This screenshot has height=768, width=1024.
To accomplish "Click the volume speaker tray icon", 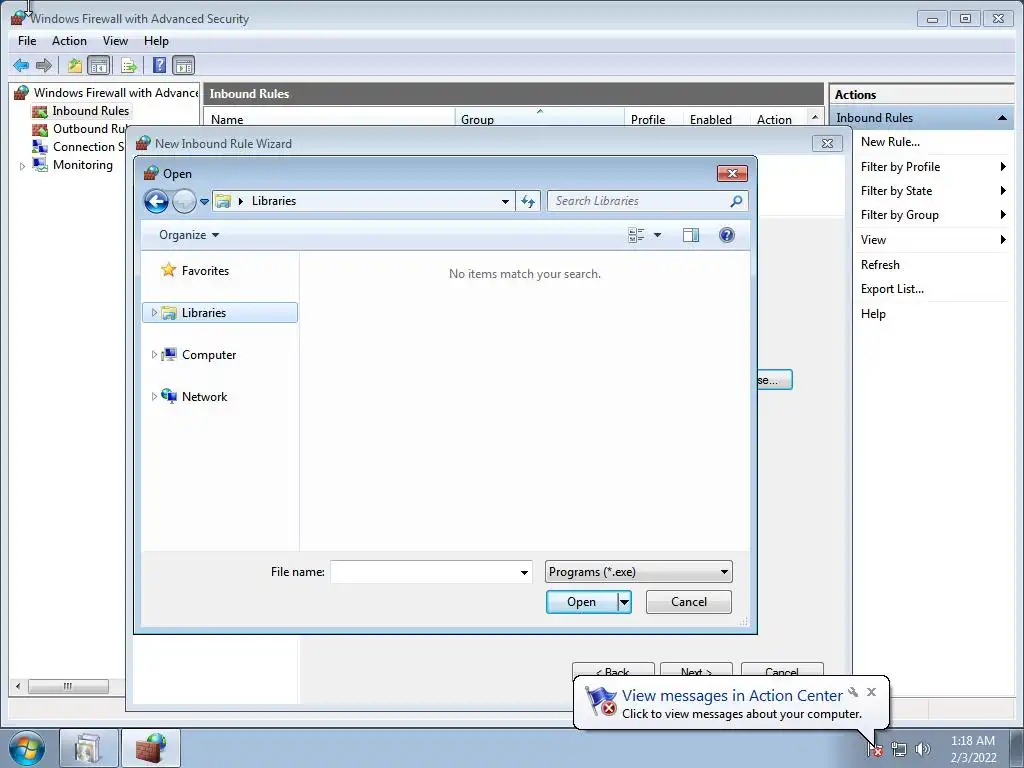I will [x=923, y=749].
